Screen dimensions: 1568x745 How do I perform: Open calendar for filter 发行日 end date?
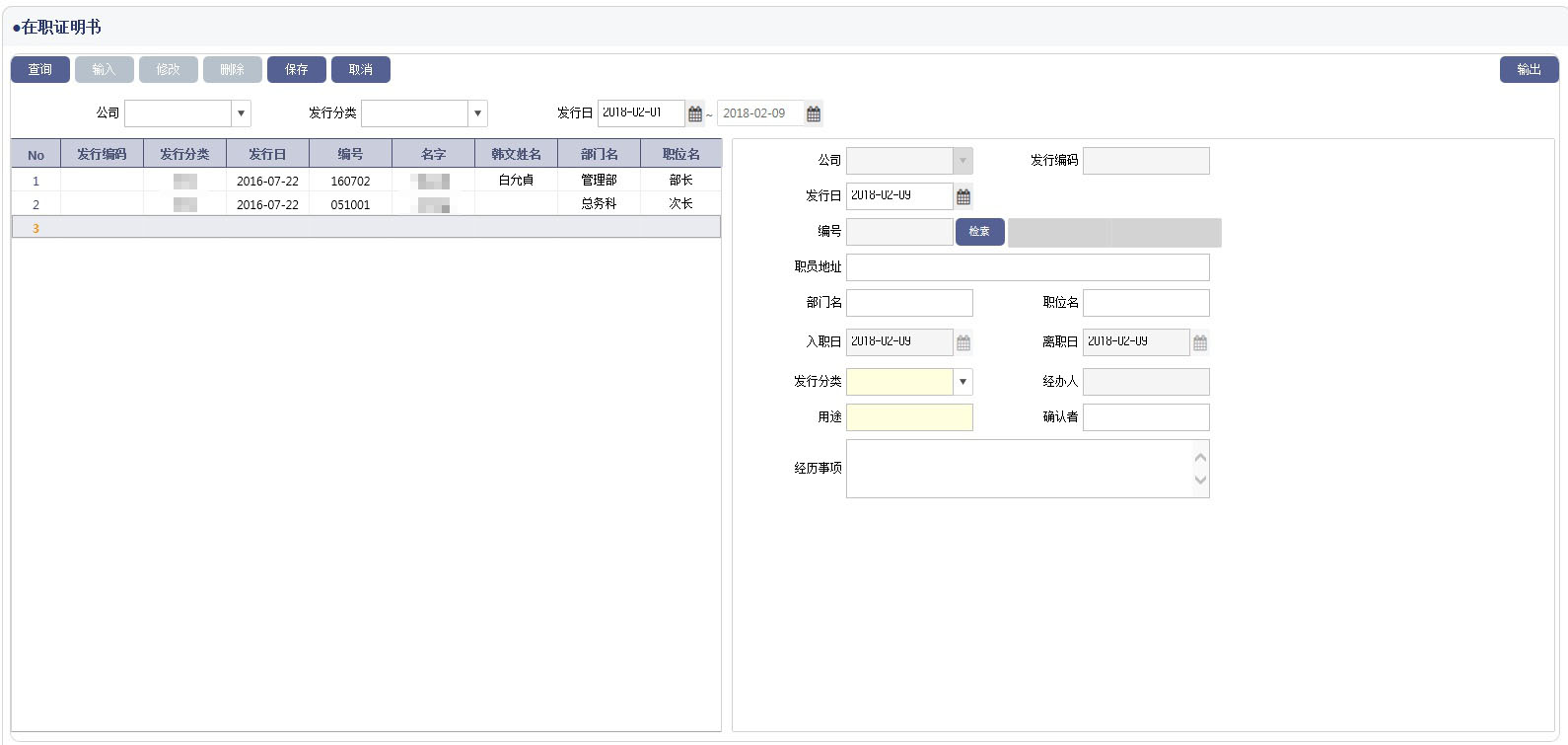814,114
